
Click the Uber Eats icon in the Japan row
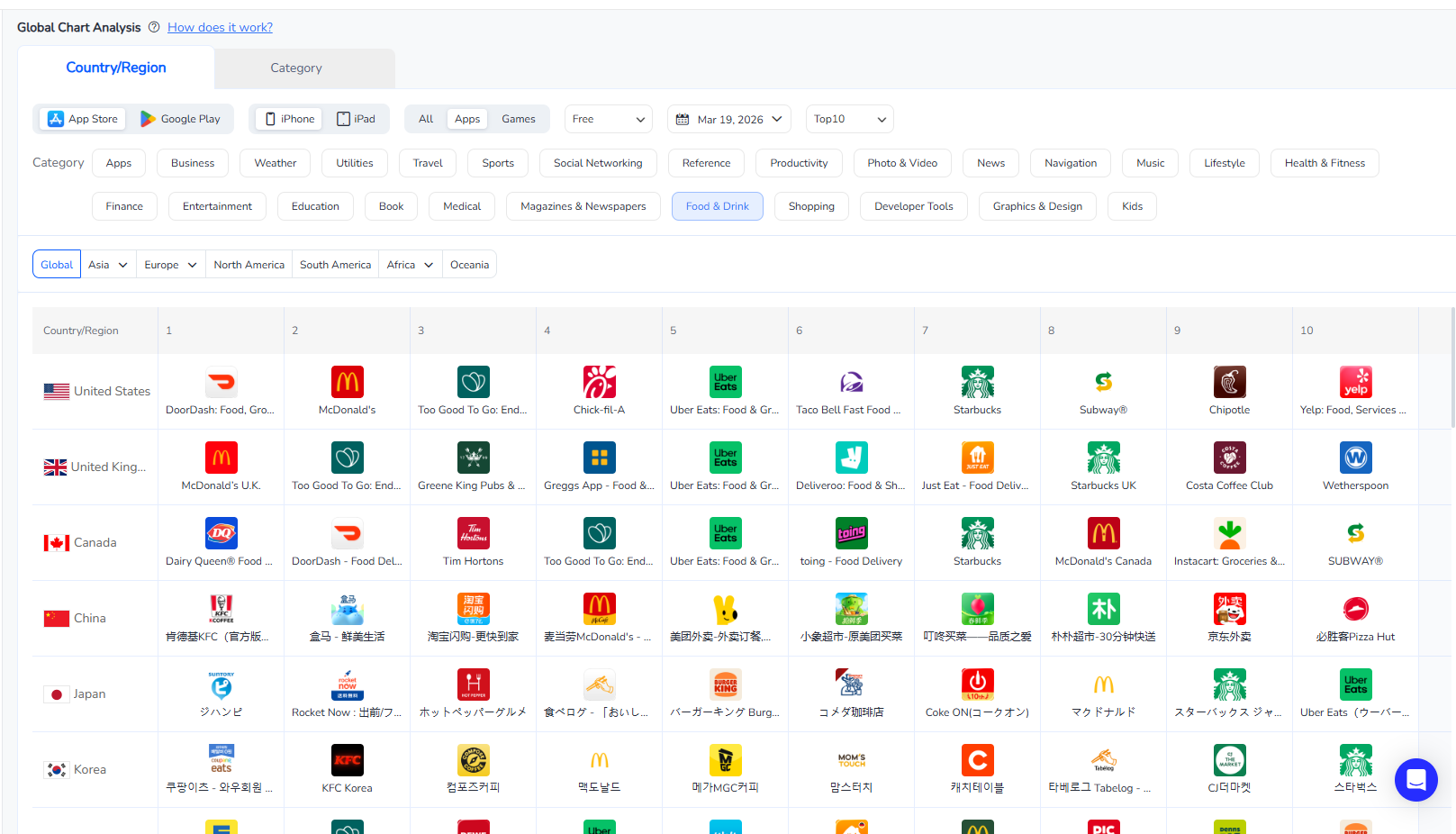pyautogui.click(x=1355, y=684)
